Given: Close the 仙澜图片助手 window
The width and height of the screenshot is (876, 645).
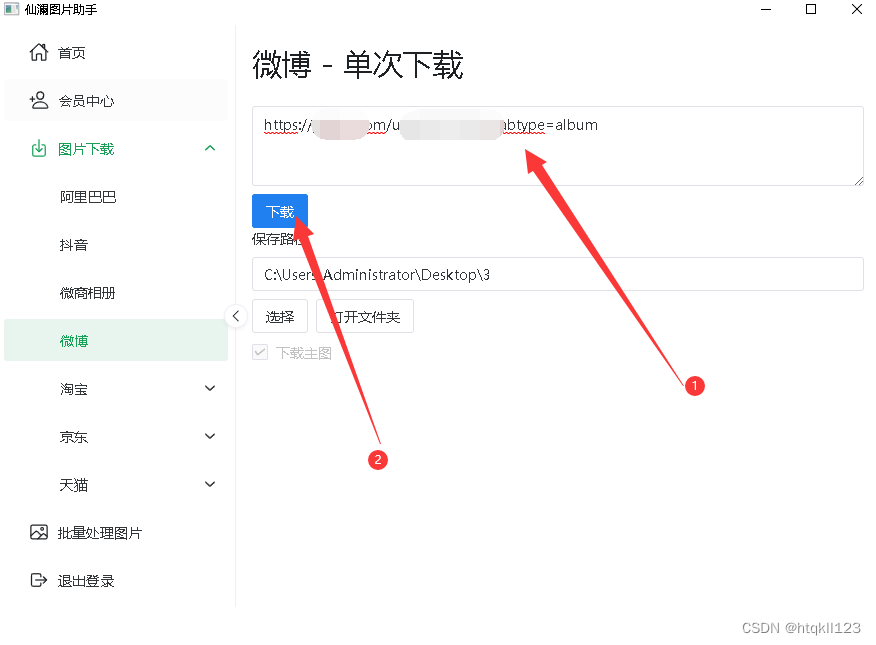Looking at the screenshot, I should [x=856, y=9].
